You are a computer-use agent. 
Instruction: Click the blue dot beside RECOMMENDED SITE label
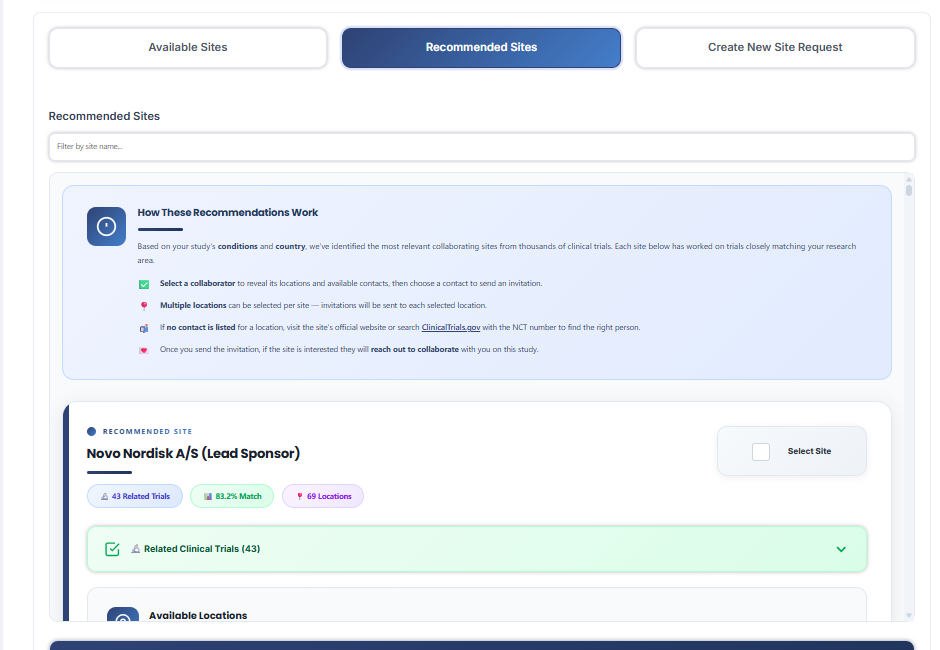(x=91, y=431)
